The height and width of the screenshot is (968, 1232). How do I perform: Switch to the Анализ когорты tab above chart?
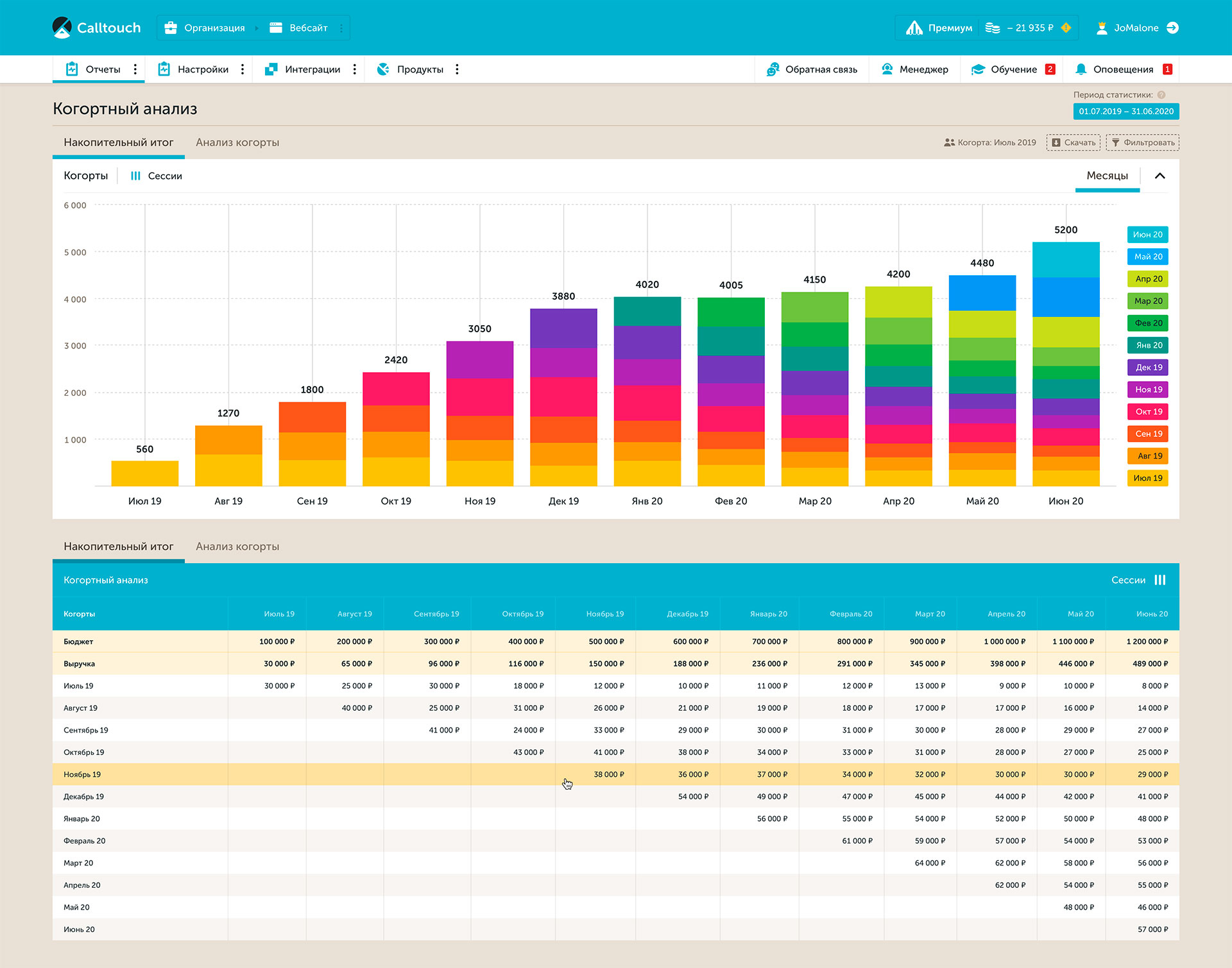pos(237,142)
